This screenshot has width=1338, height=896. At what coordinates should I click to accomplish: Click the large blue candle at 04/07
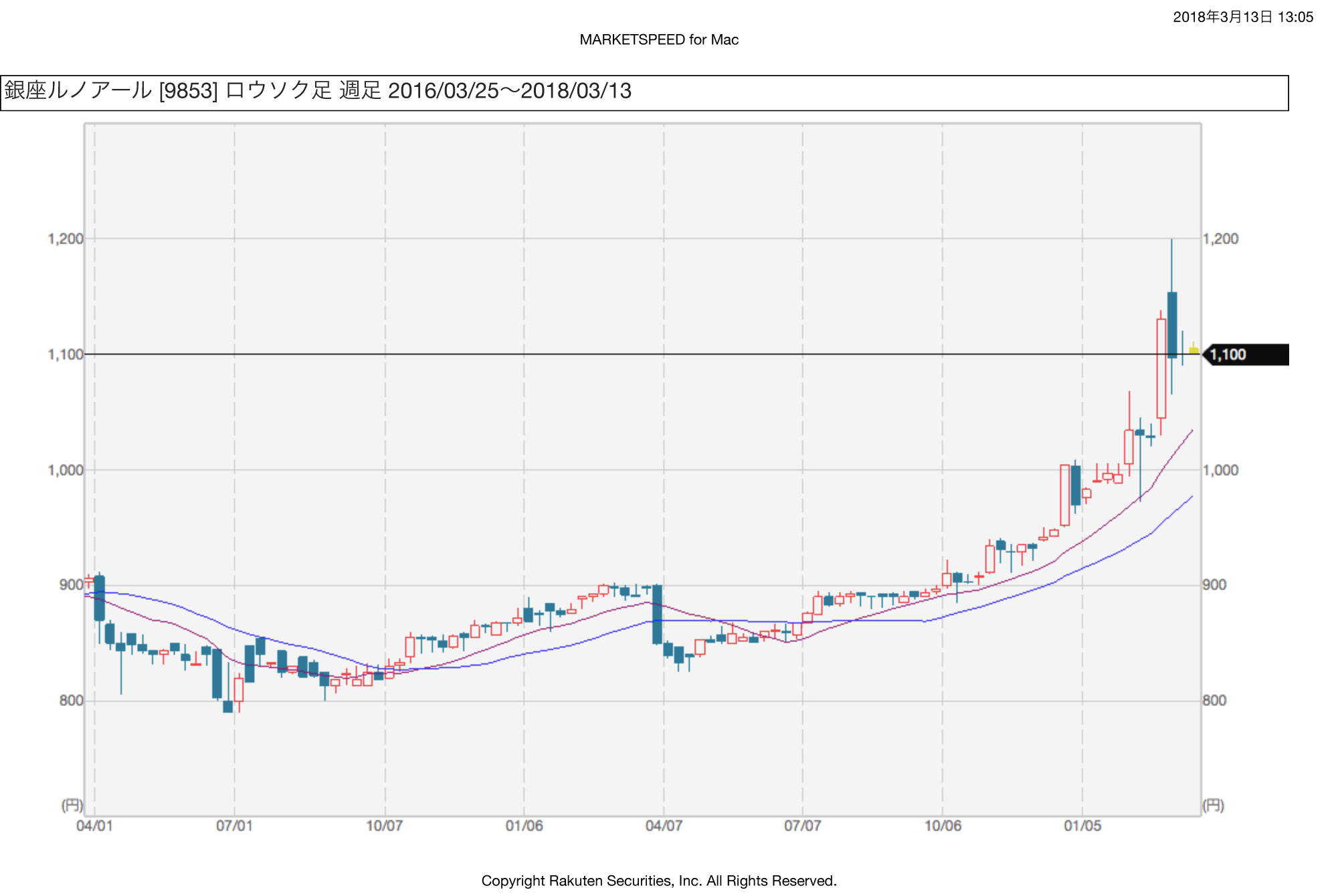pyautogui.click(x=657, y=614)
